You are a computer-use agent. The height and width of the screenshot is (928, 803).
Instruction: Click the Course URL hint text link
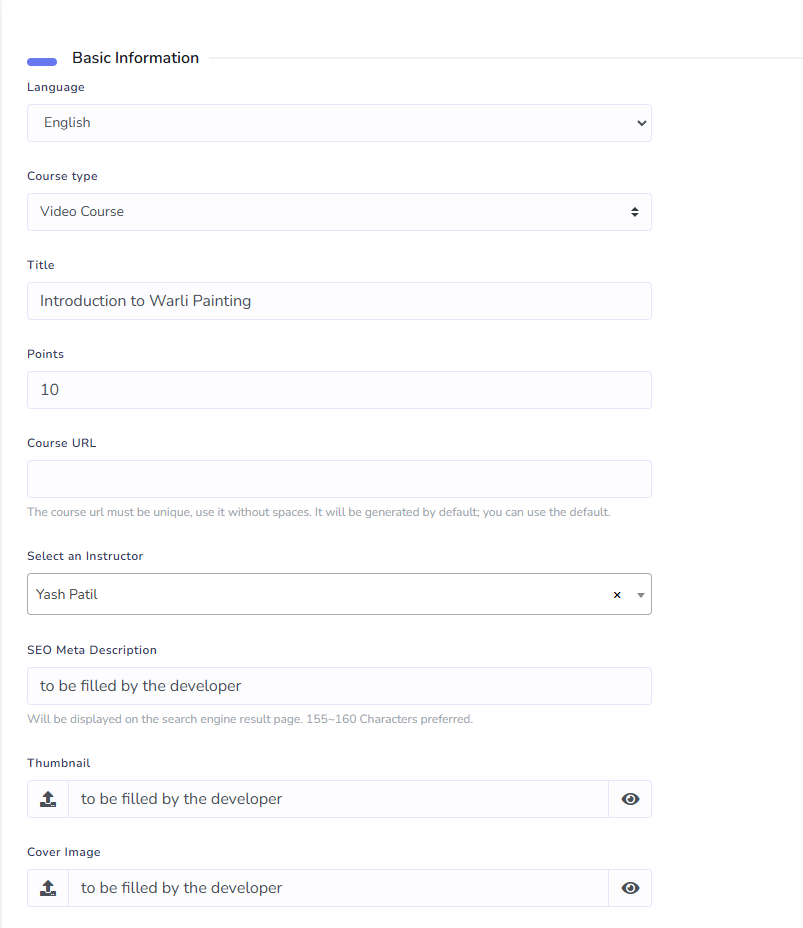point(318,511)
